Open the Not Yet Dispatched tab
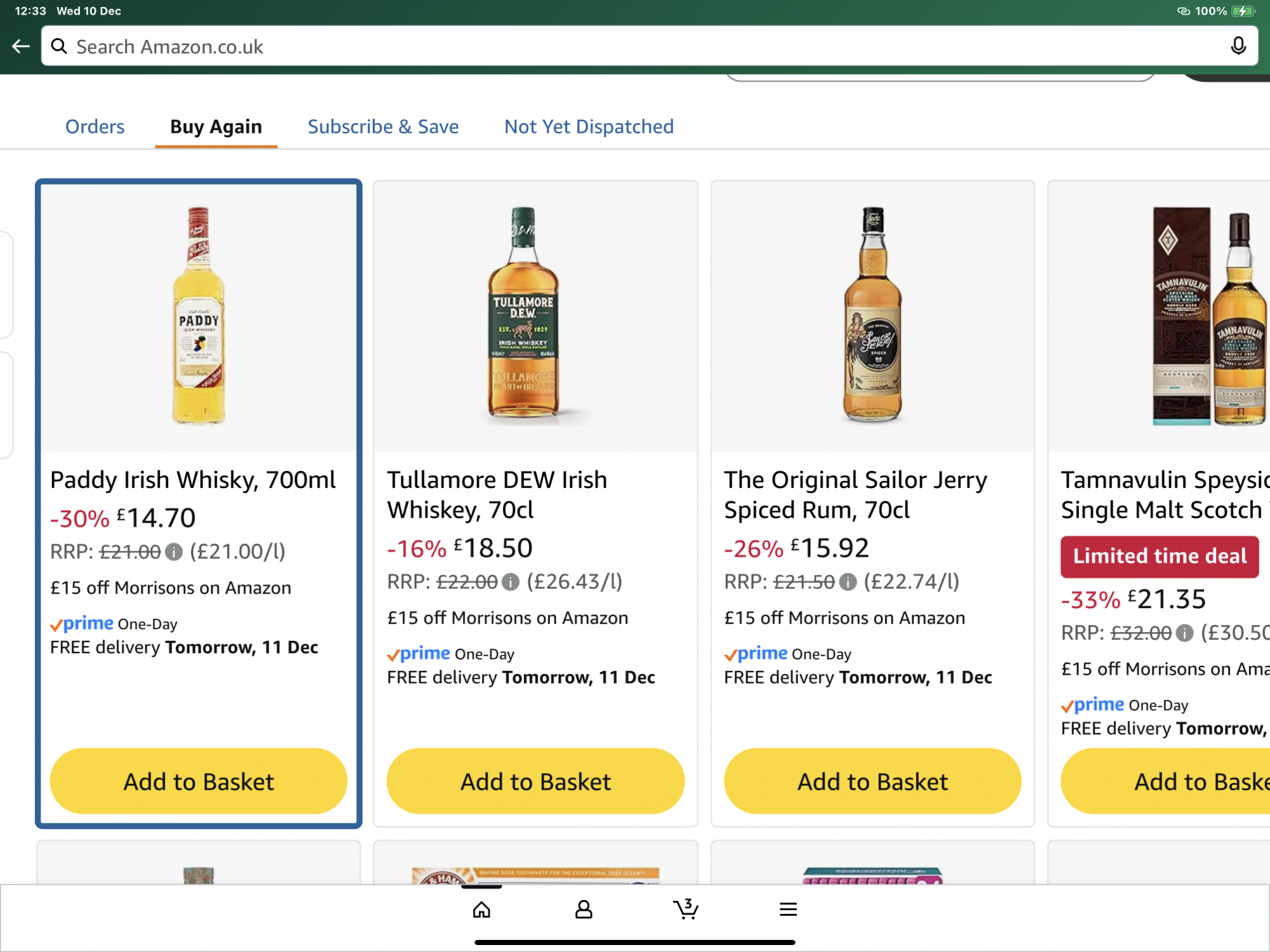Viewport: 1270px width, 952px height. 589,127
